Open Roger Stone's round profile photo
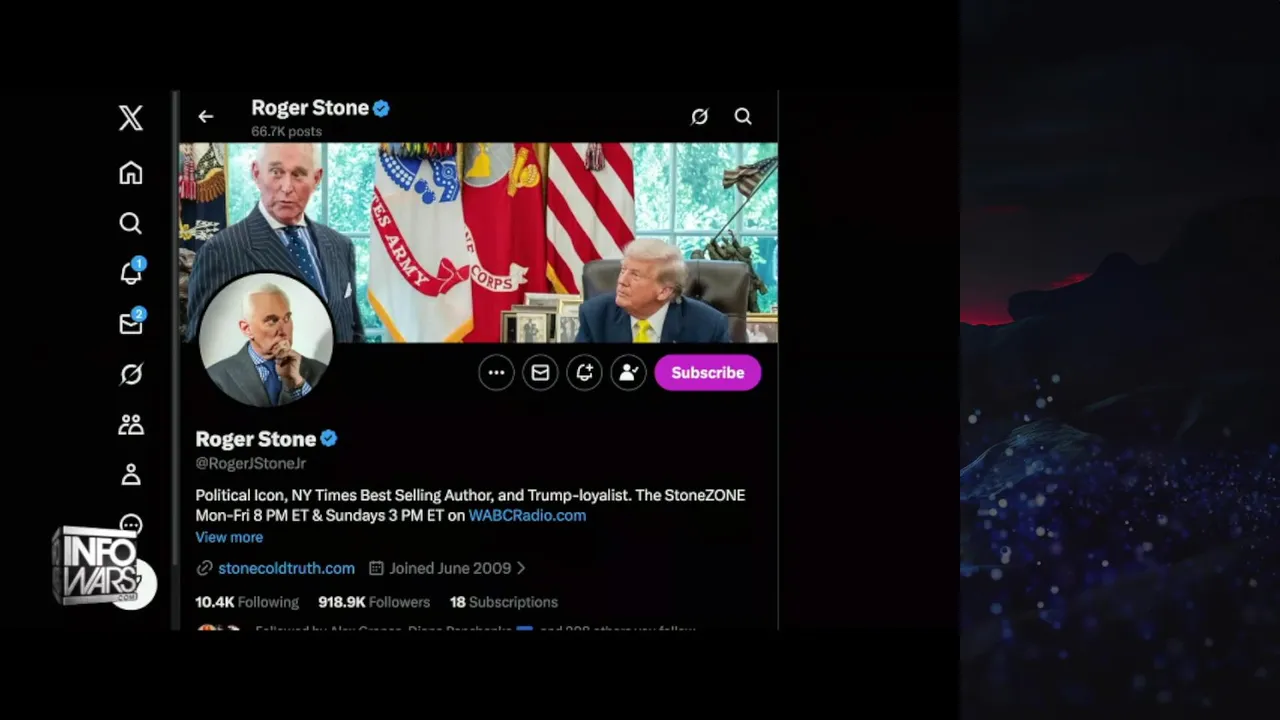The width and height of the screenshot is (1280, 720). tap(266, 341)
